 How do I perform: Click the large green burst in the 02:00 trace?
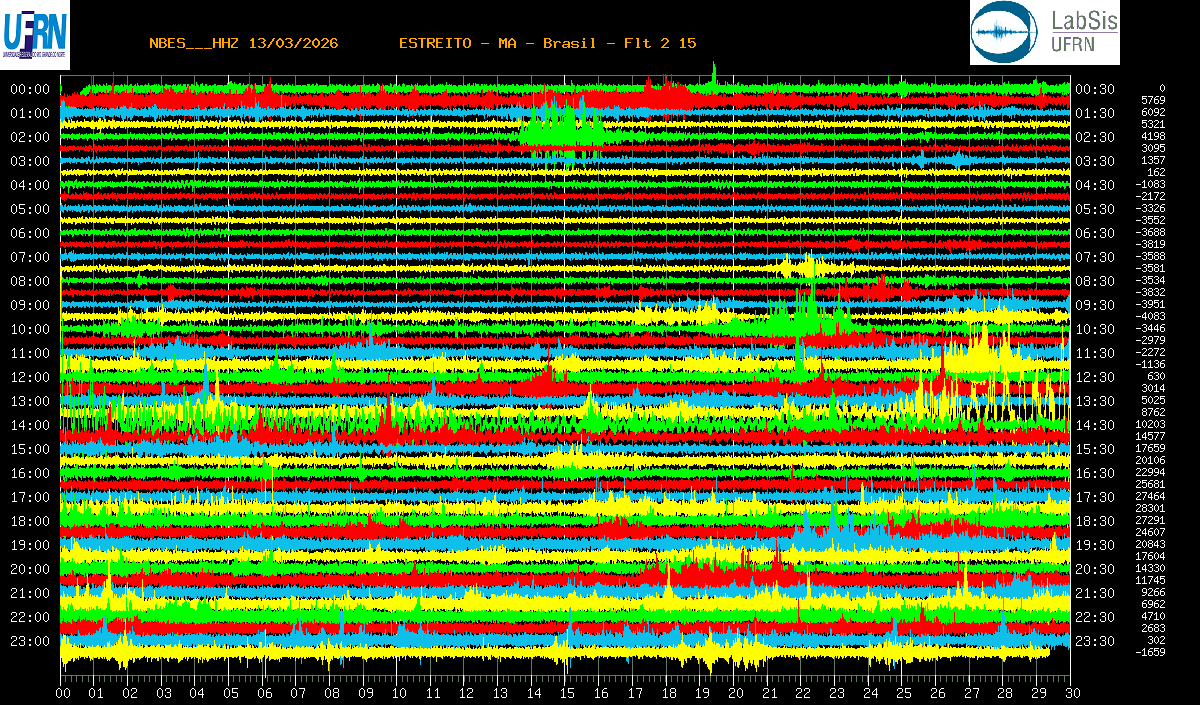[x=562, y=130]
